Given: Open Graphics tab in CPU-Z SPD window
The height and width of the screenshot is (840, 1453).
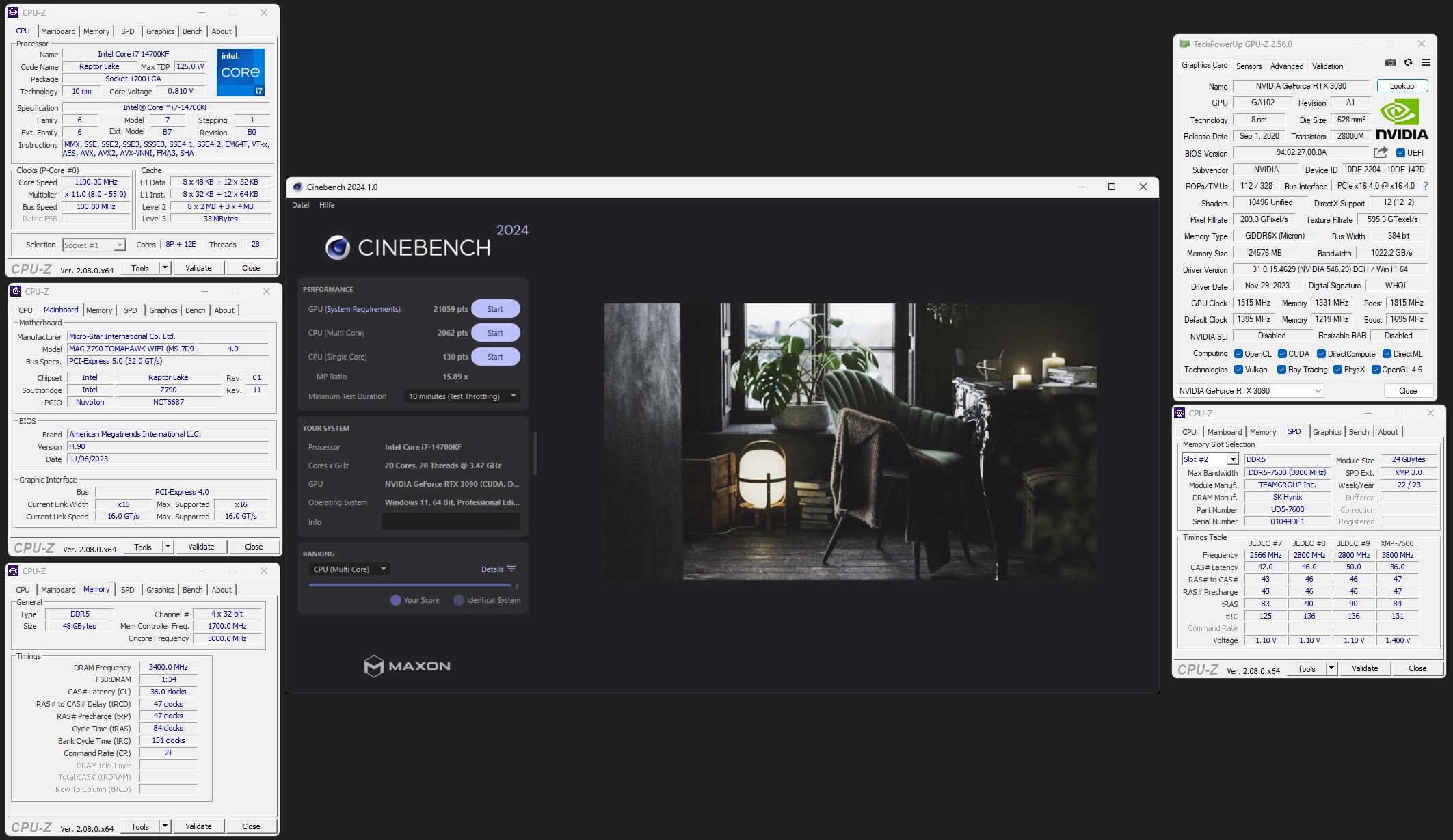Looking at the screenshot, I should [1327, 432].
